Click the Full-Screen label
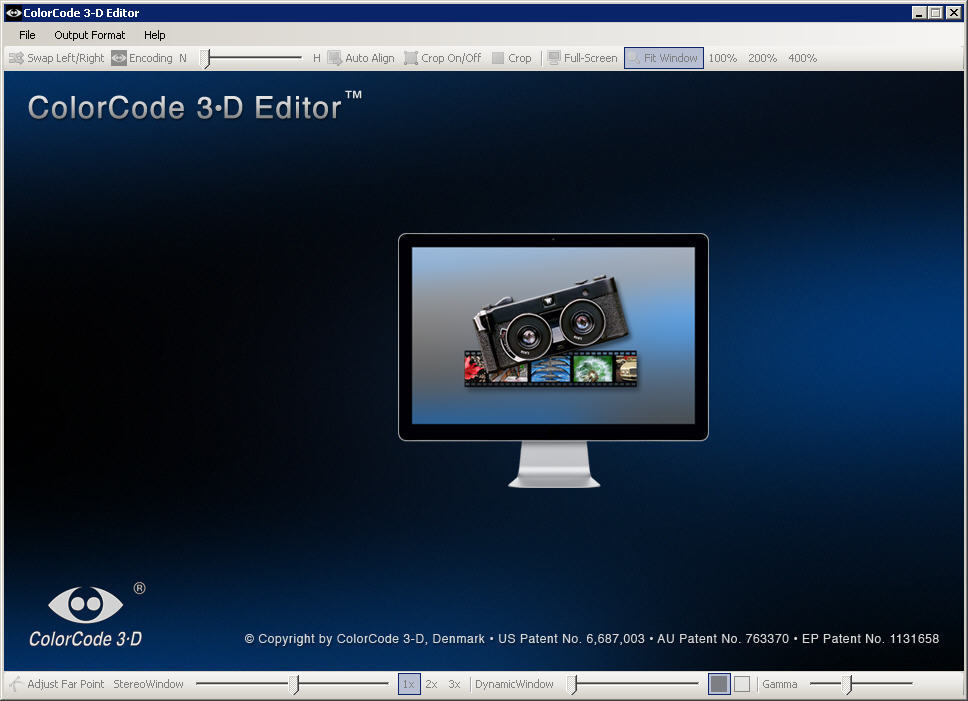 [590, 58]
